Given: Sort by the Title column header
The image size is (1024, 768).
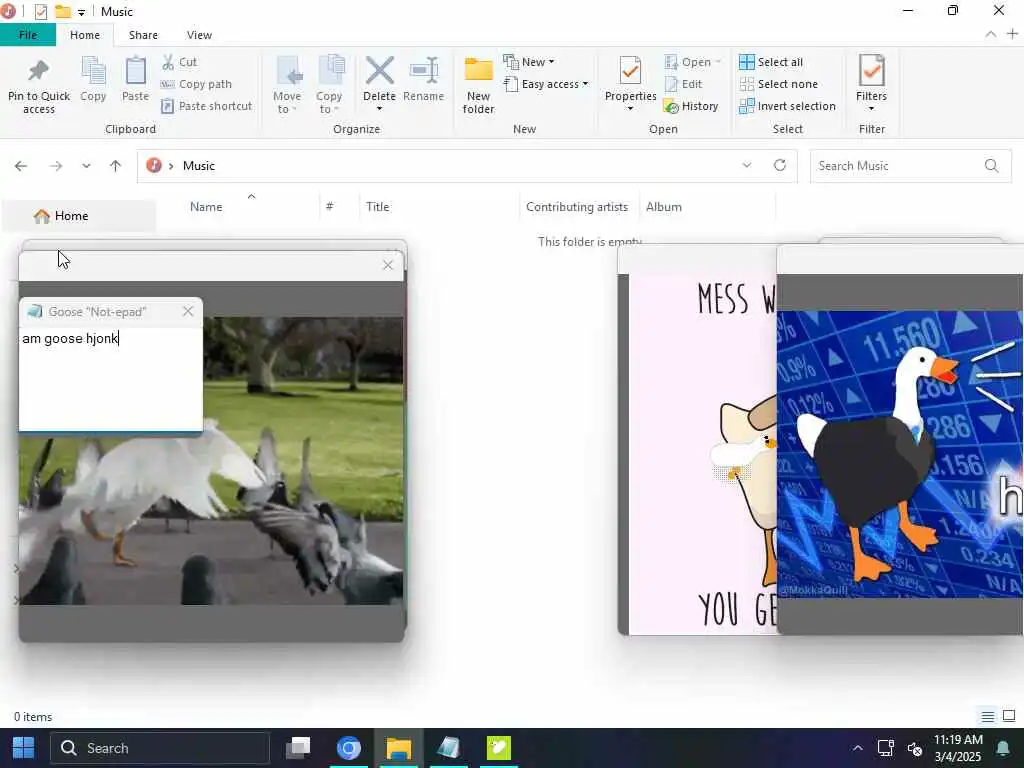Looking at the screenshot, I should [x=377, y=207].
